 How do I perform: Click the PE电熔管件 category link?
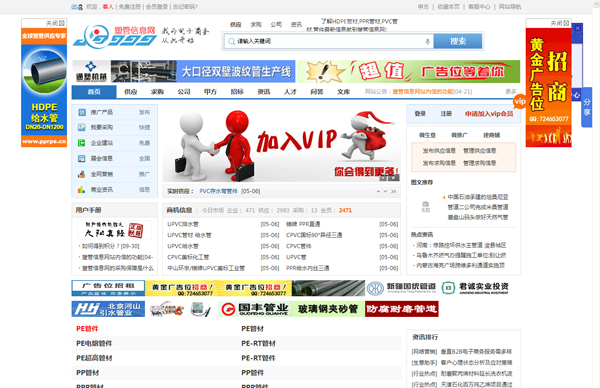click(x=94, y=344)
